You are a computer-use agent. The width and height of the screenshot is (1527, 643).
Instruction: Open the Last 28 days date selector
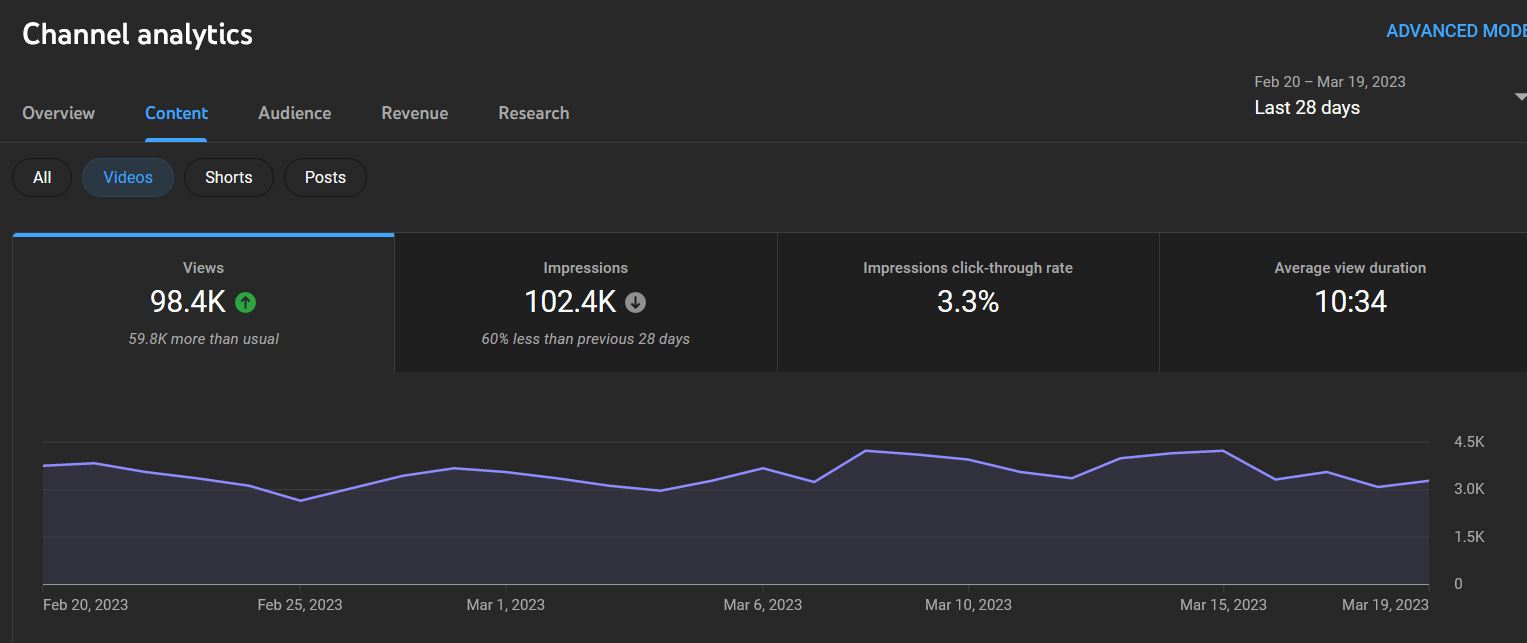[x=1306, y=107]
